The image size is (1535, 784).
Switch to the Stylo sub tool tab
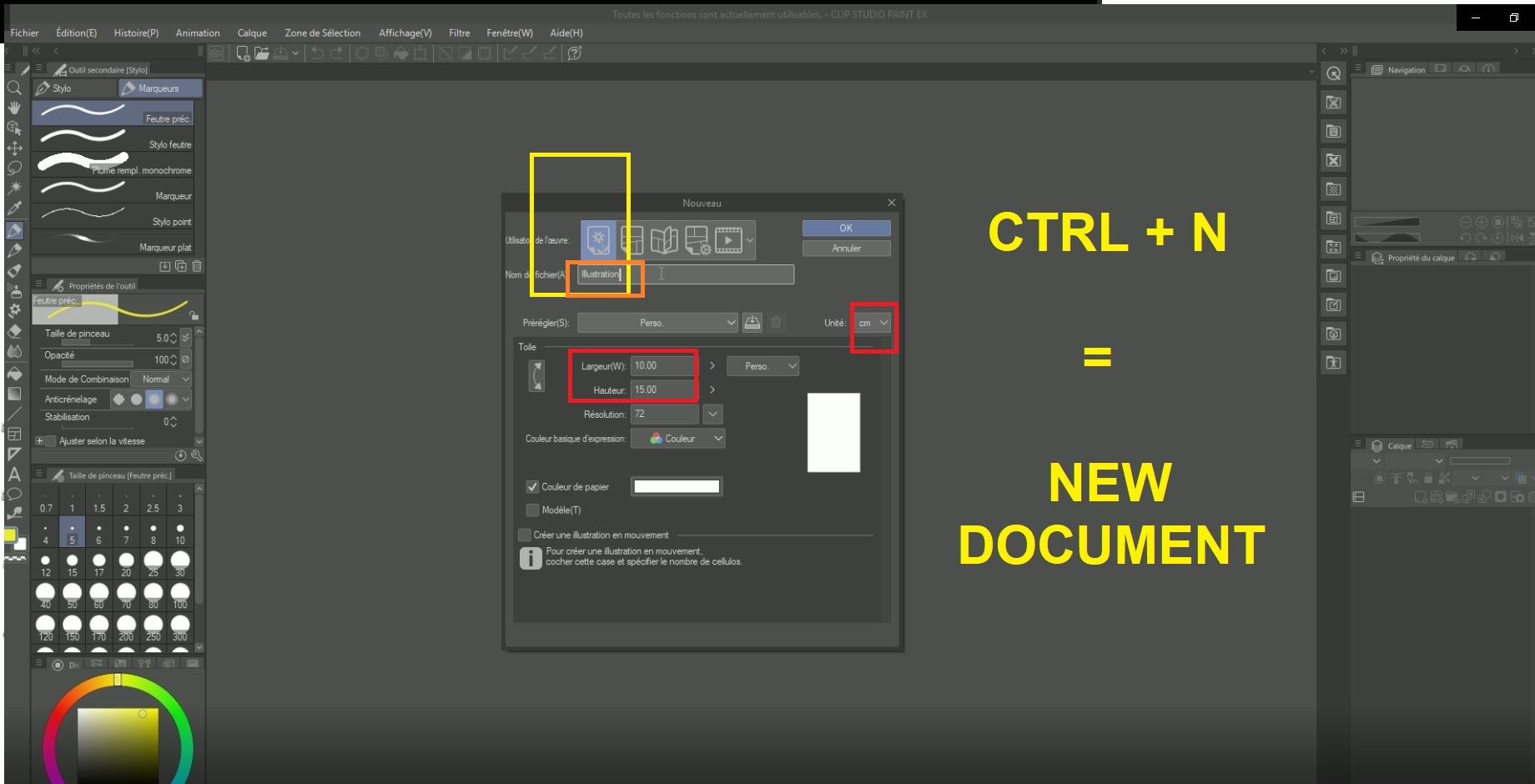tap(74, 88)
